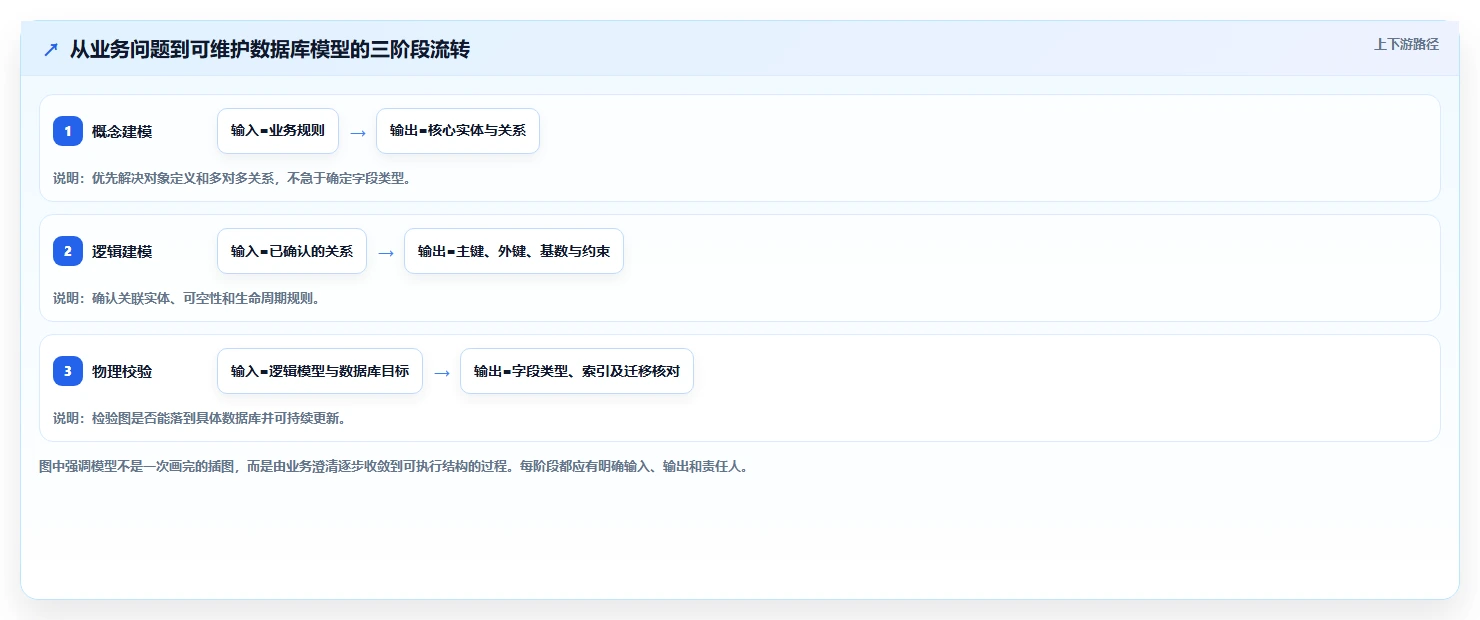Click the arrow after 输入=已确认的关系
Screen dimensions: 1480x620
pos(386,252)
